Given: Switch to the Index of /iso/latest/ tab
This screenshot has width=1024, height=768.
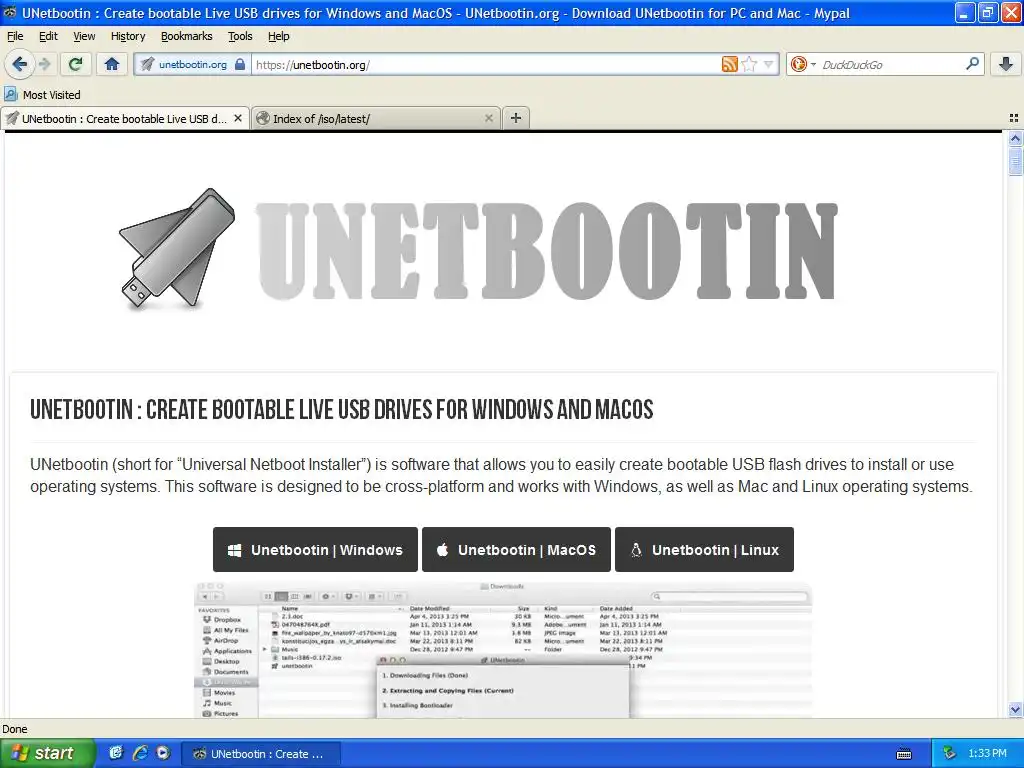Looking at the screenshot, I should pyautogui.click(x=376, y=118).
